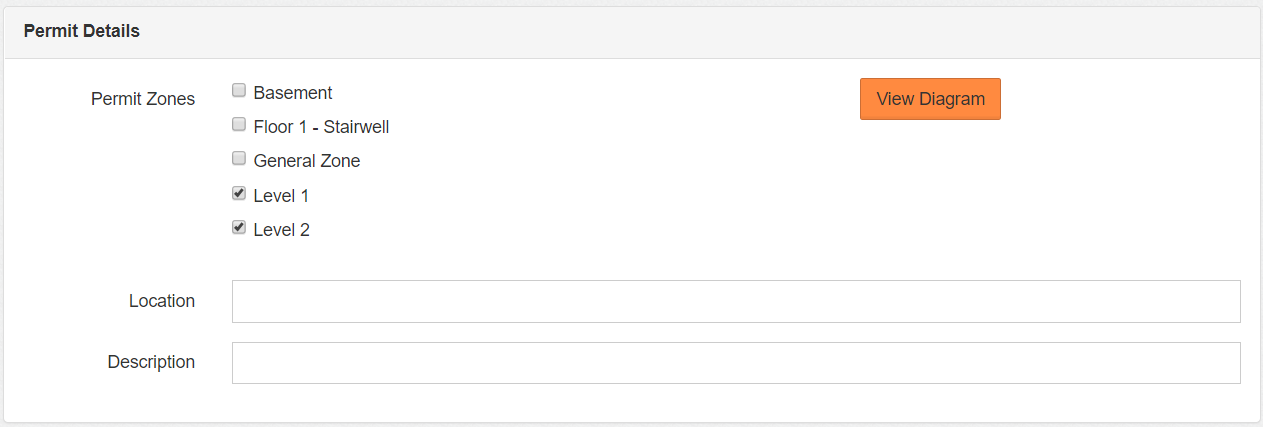Select the empty Location box below zones
Image resolution: width=1263 pixels, height=427 pixels.
click(x=736, y=302)
